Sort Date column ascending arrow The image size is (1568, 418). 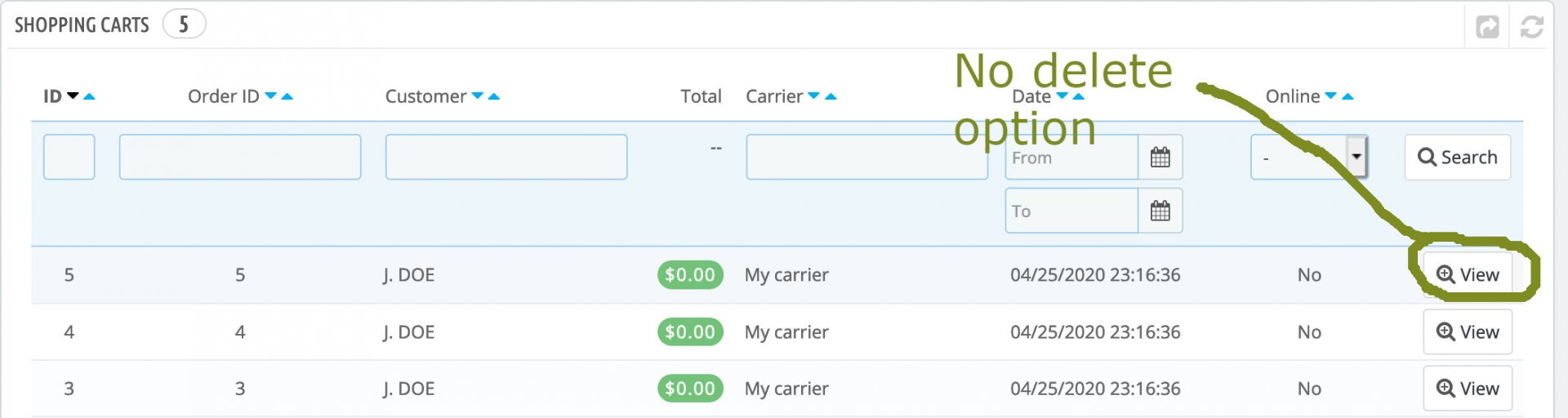pyautogui.click(x=1079, y=96)
